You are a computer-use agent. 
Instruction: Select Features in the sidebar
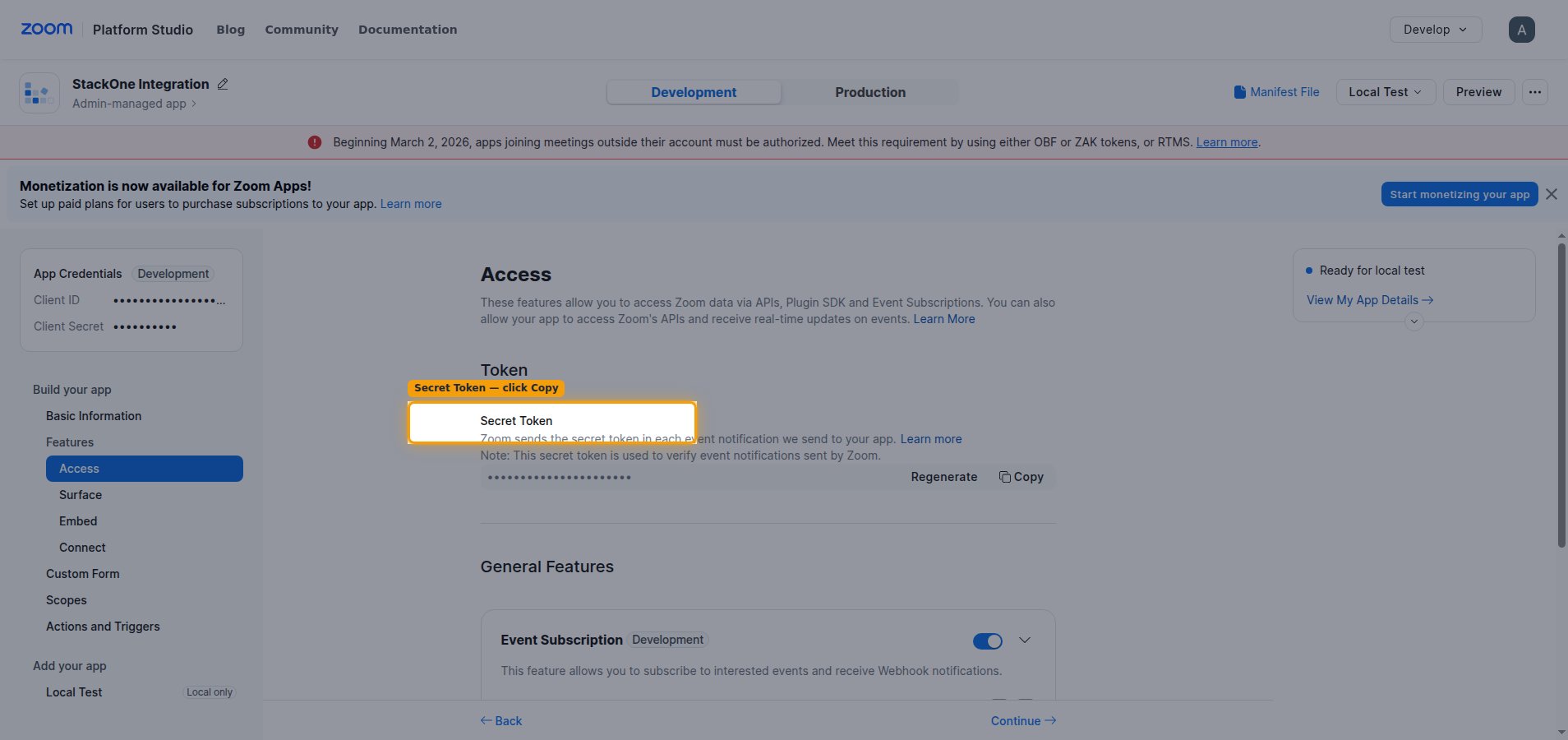[70, 442]
